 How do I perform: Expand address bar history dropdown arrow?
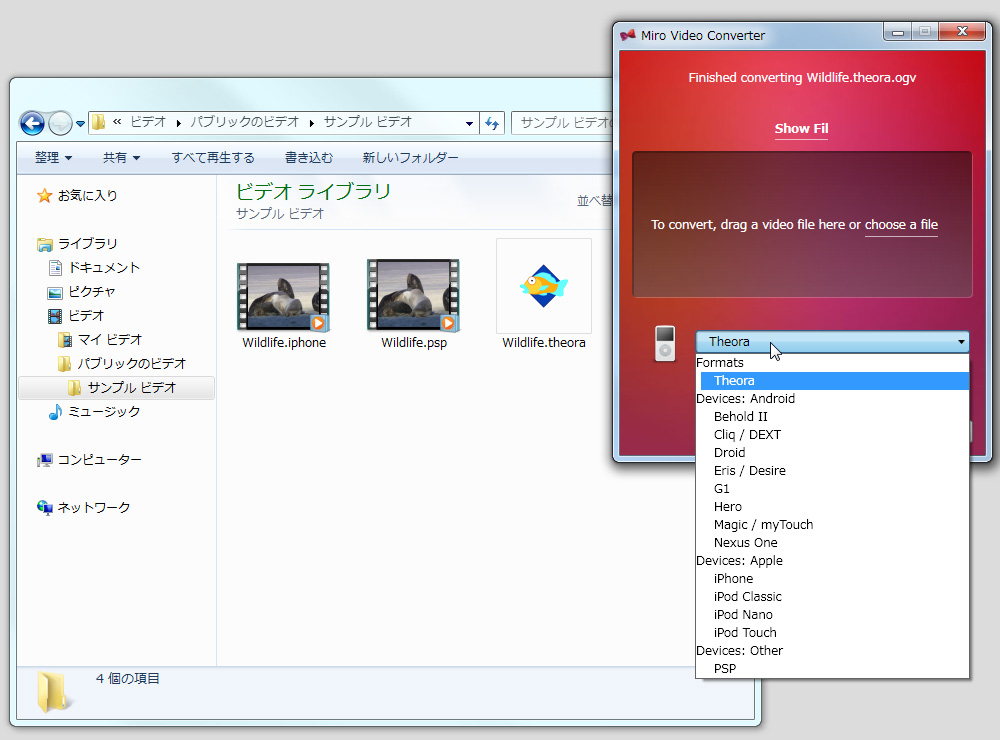pyautogui.click(x=469, y=123)
